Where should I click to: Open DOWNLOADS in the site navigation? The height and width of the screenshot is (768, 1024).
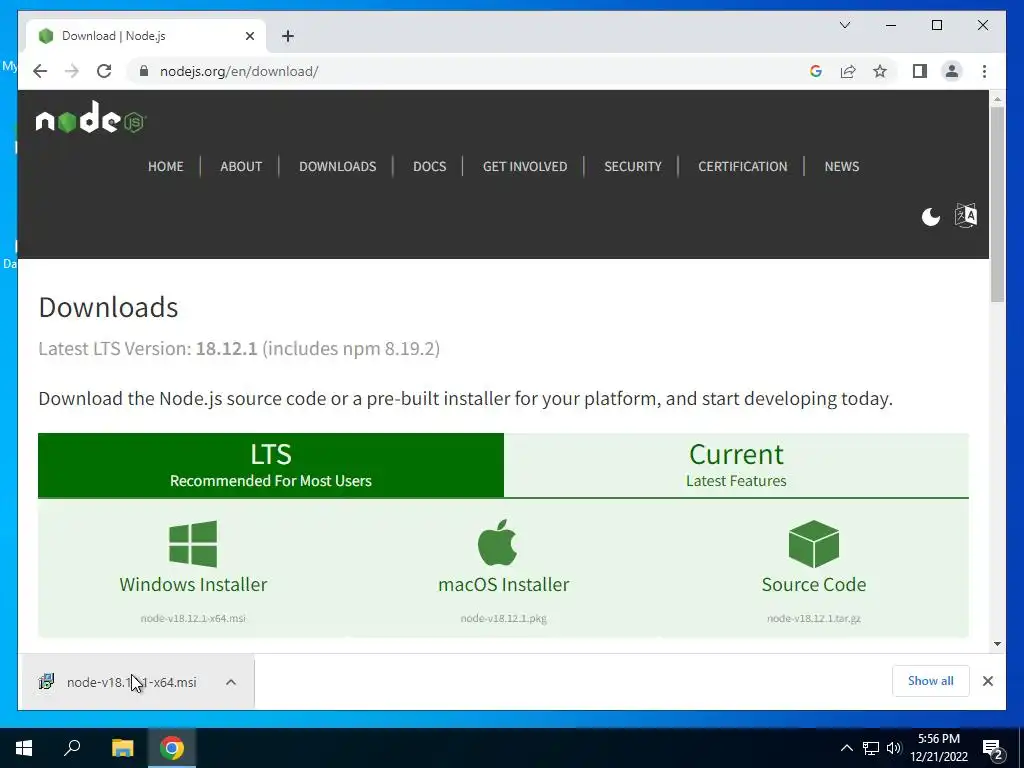[338, 167]
